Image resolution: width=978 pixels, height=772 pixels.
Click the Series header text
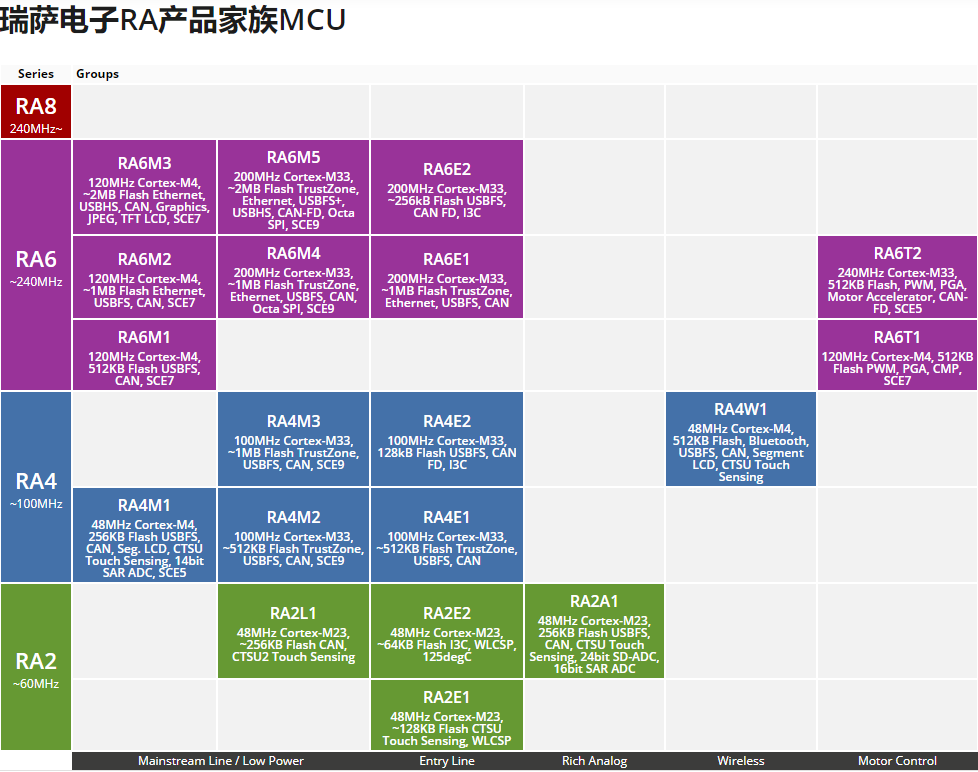tap(36, 74)
